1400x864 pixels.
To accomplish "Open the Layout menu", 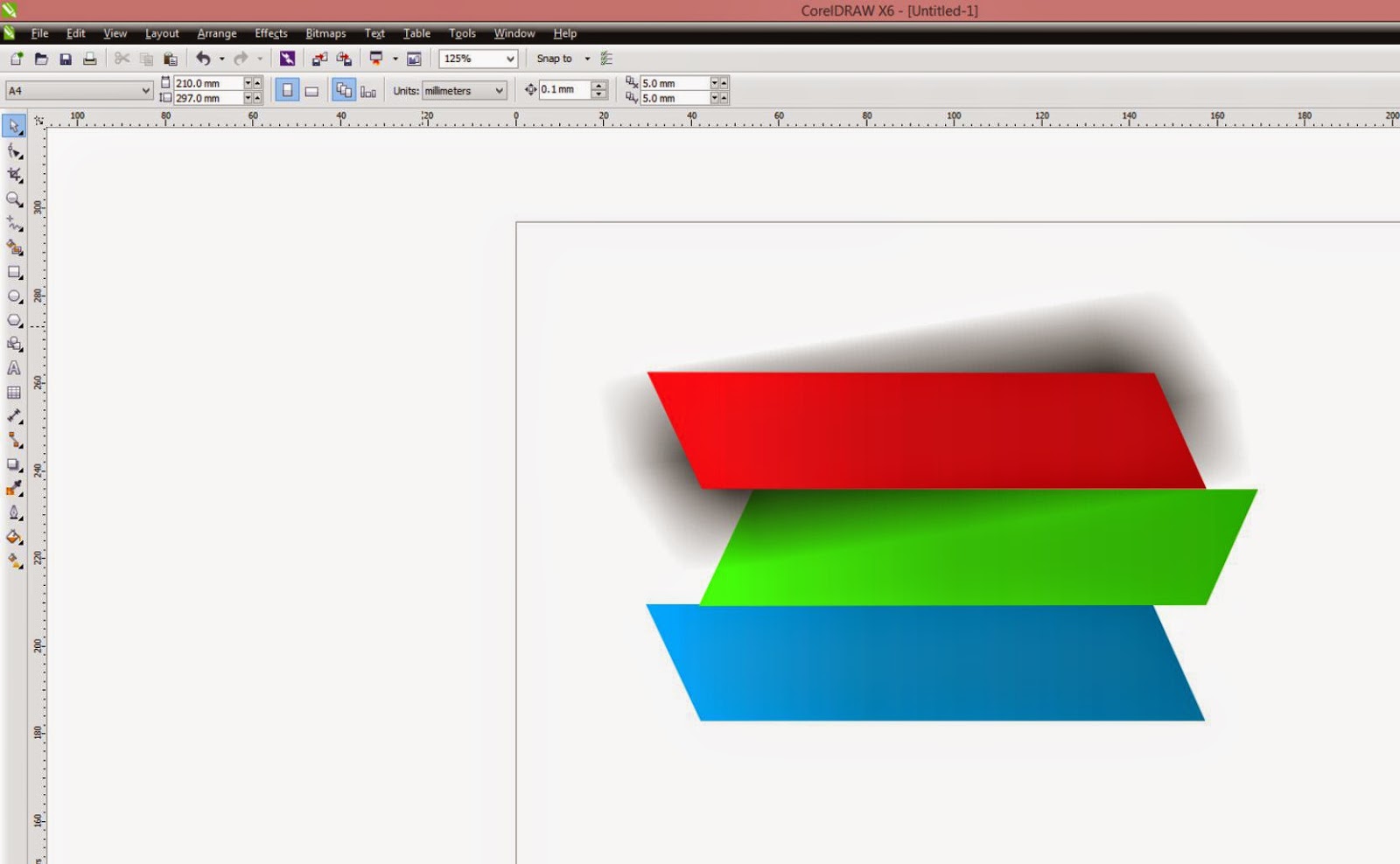I will [162, 33].
